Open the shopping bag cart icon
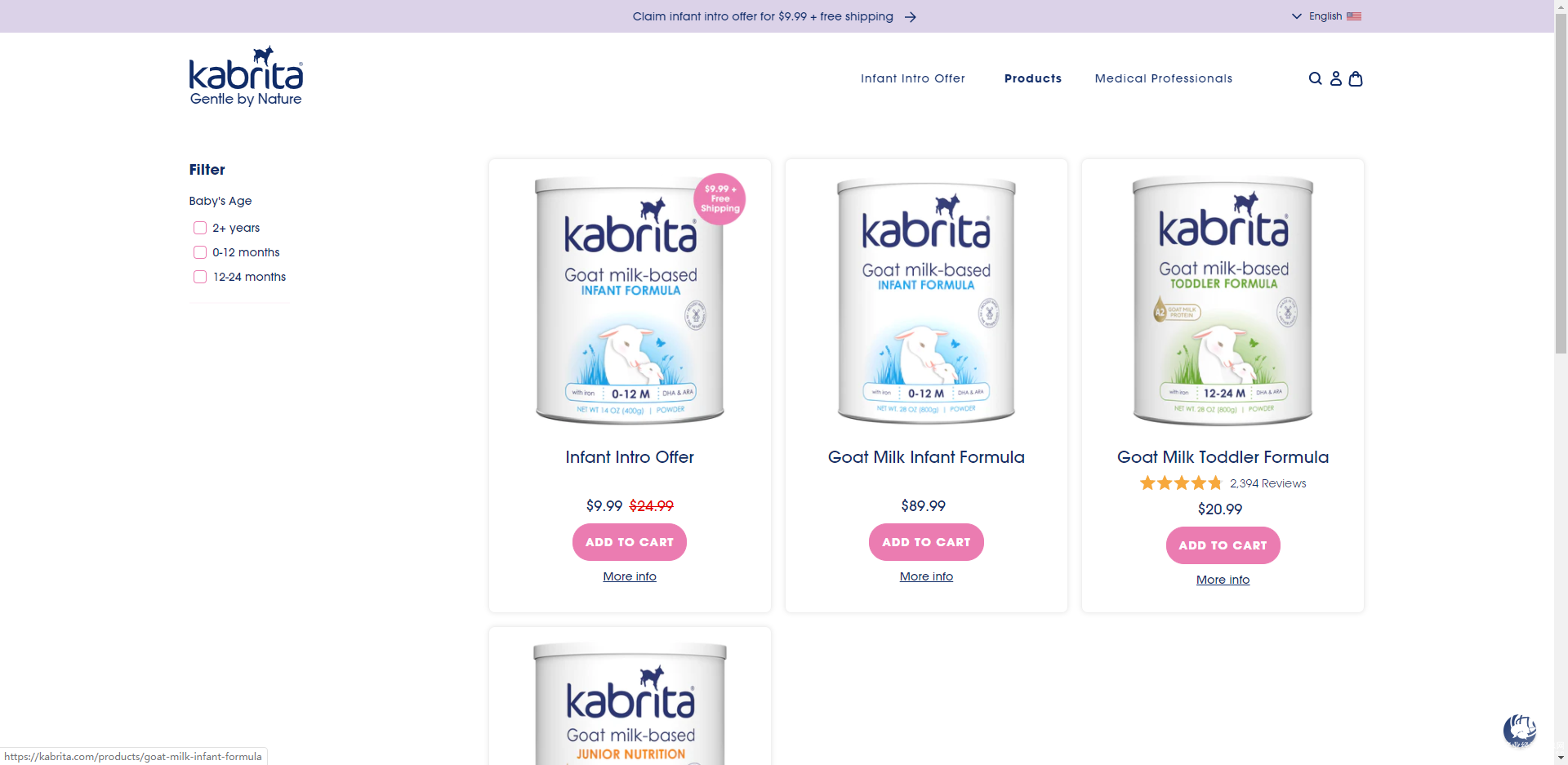The width and height of the screenshot is (1568, 765). (1356, 78)
